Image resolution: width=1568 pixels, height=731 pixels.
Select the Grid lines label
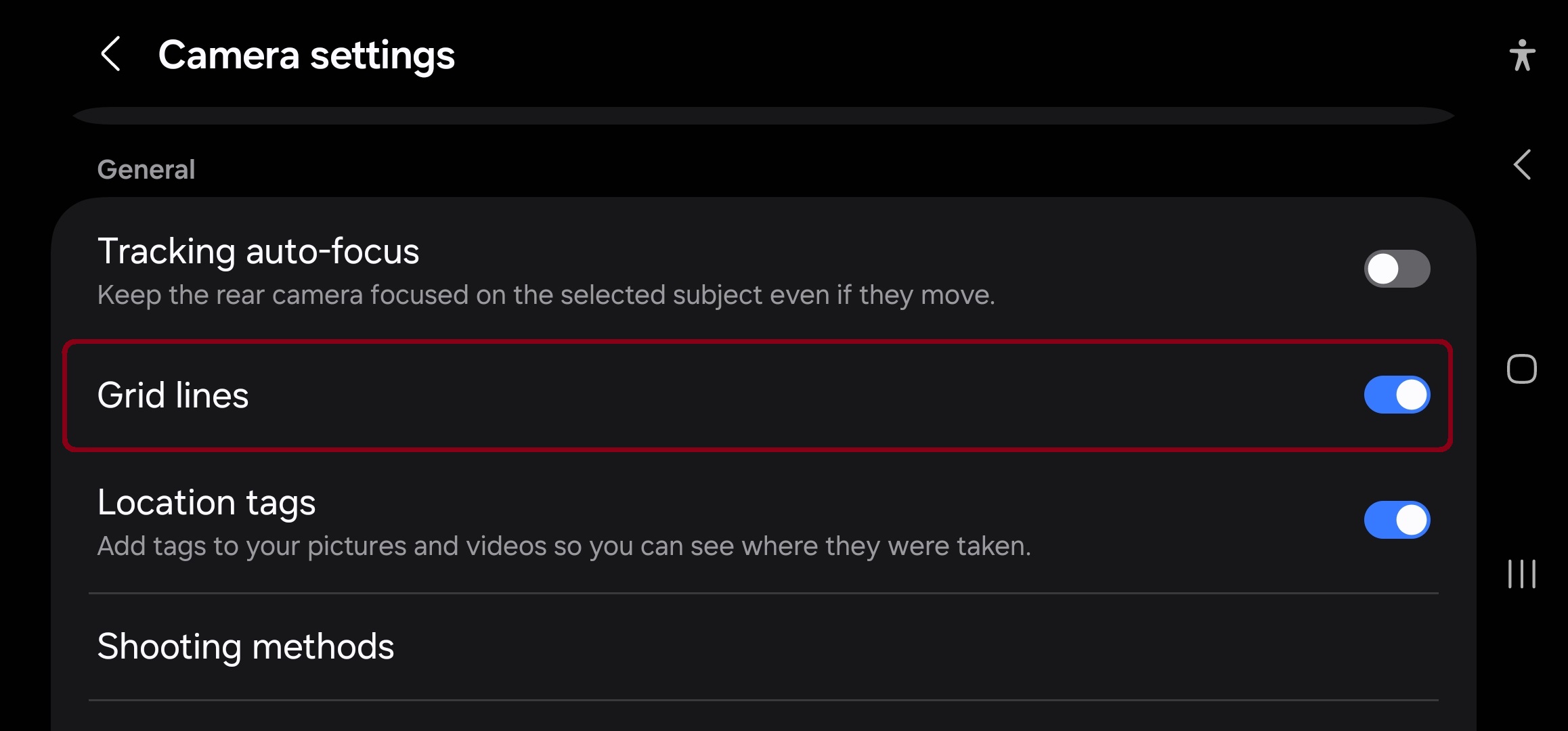tap(173, 395)
